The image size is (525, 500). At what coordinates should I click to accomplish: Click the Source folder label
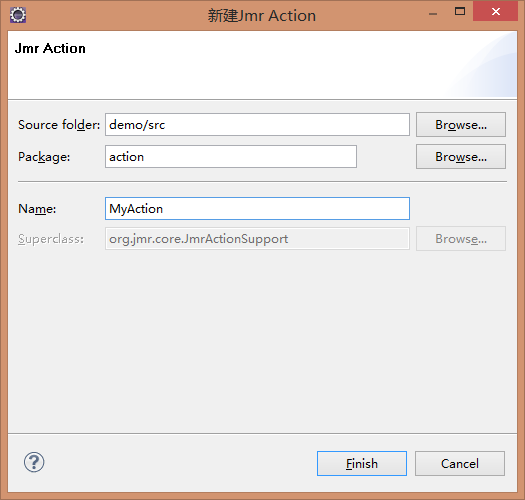(x=59, y=125)
